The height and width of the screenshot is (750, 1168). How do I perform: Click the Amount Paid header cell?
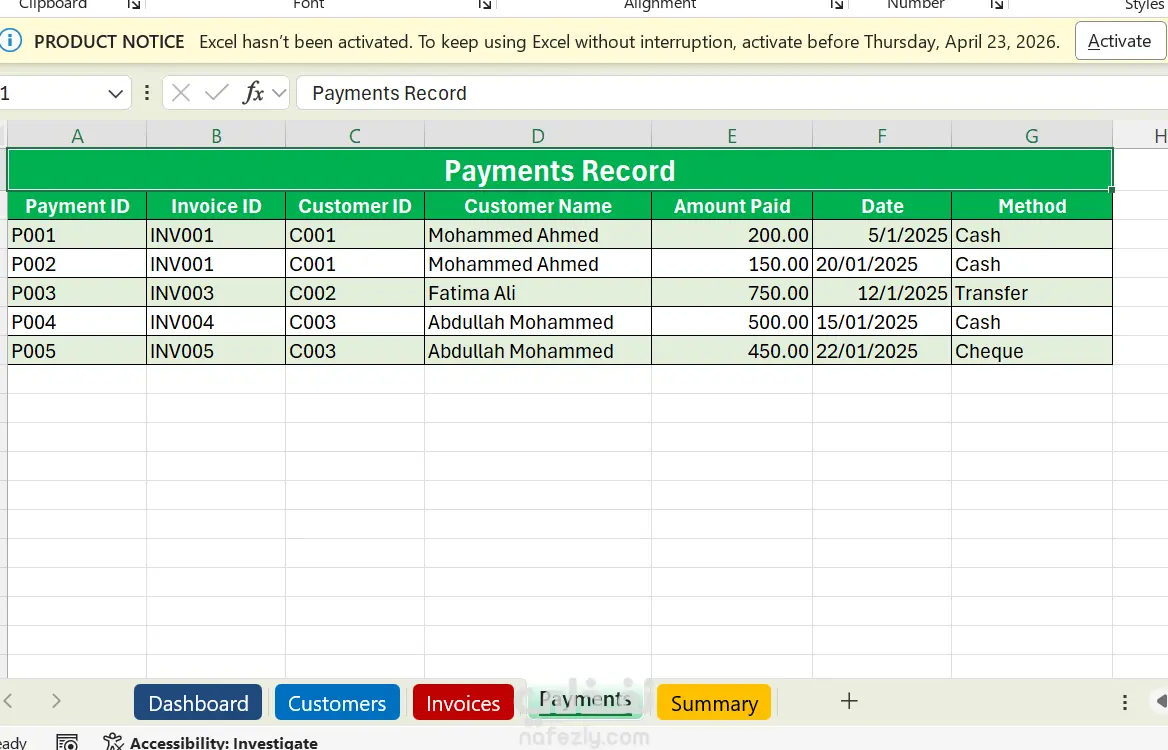pos(732,206)
